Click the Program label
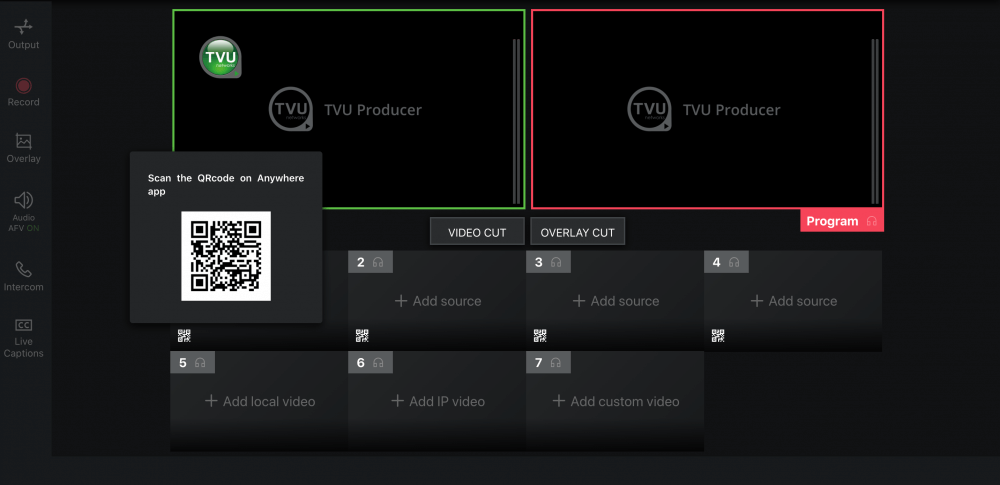The height and width of the screenshot is (485, 1000). pyautogui.click(x=832, y=221)
